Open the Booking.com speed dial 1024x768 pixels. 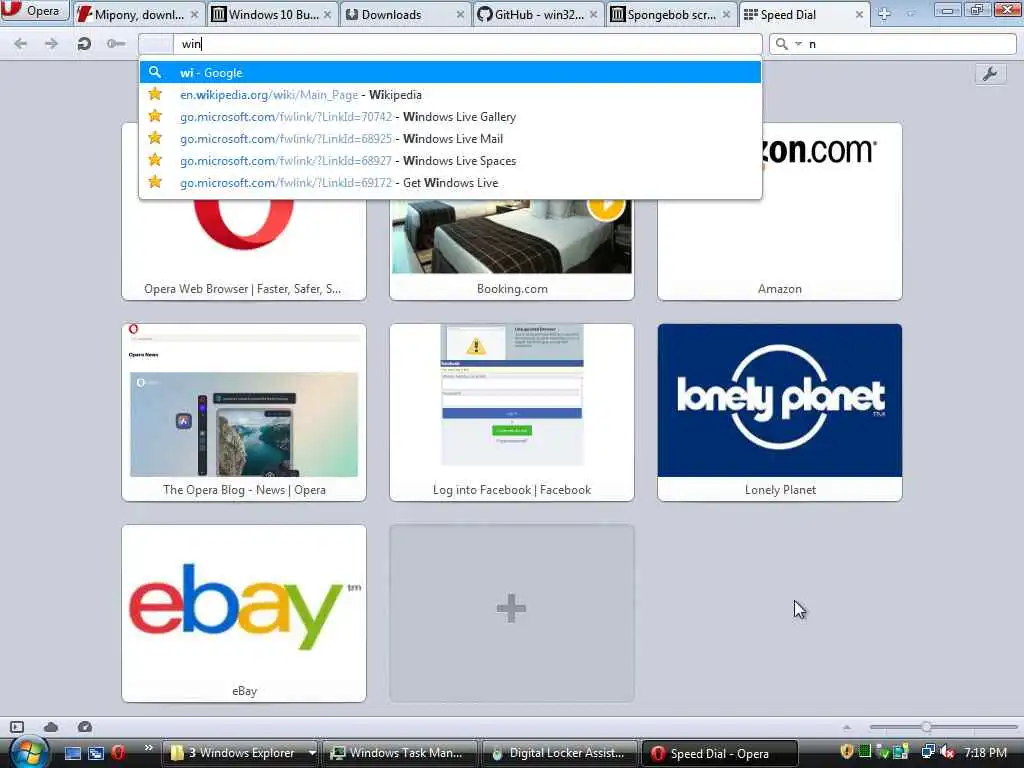pyautogui.click(x=512, y=248)
